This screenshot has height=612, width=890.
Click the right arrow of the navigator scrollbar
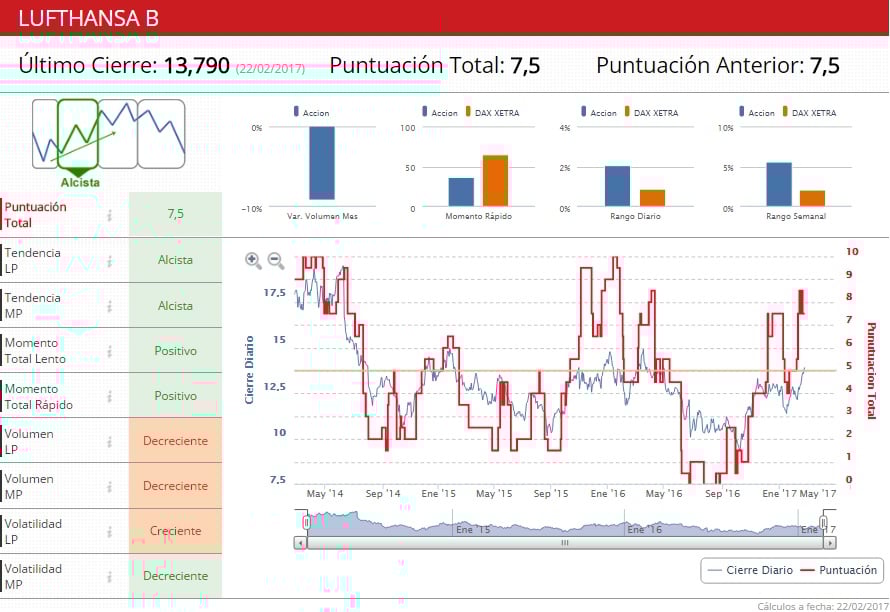(x=830, y=543)
